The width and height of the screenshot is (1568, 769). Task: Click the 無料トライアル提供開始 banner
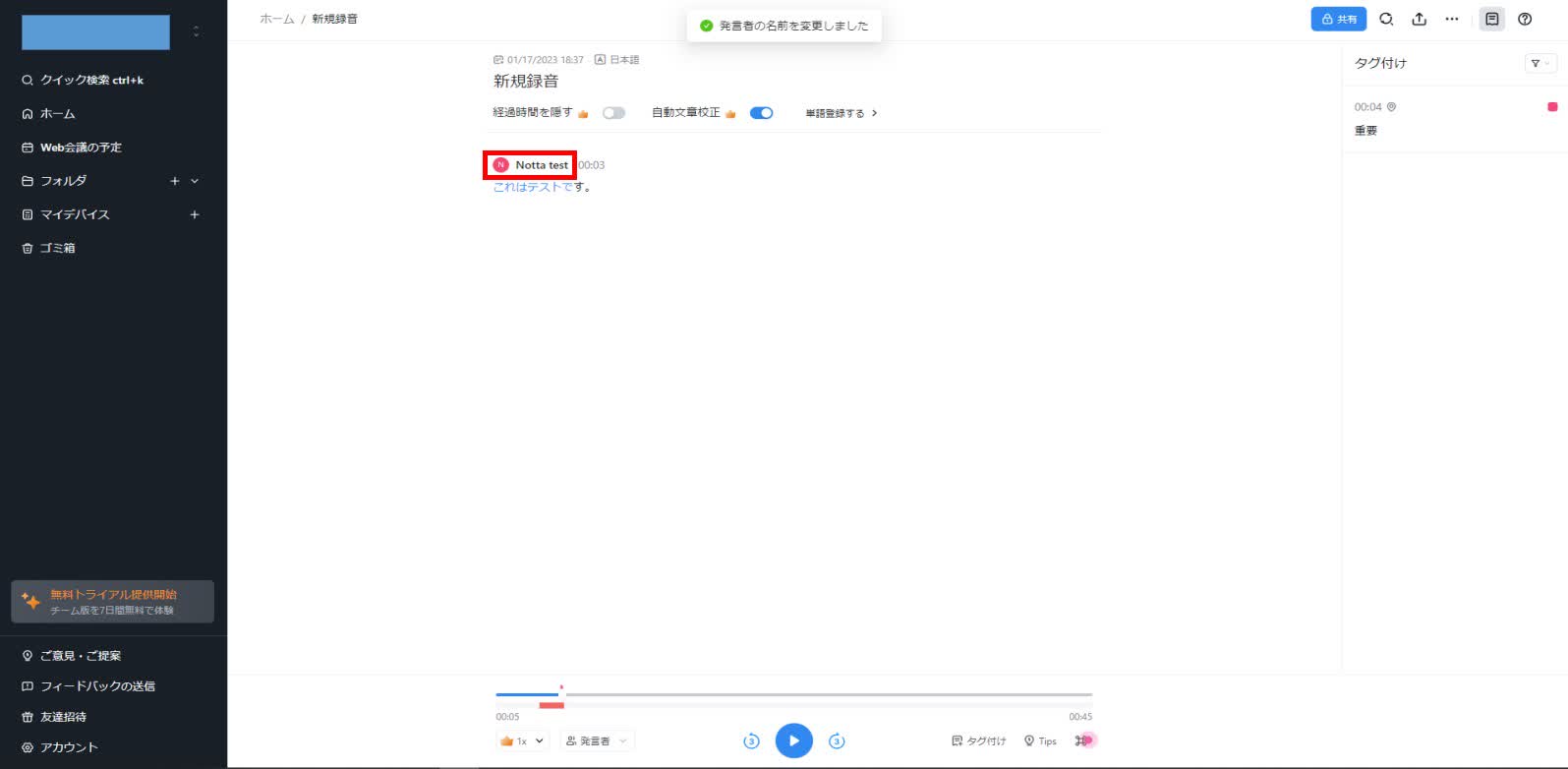click(x=112, y=602)
